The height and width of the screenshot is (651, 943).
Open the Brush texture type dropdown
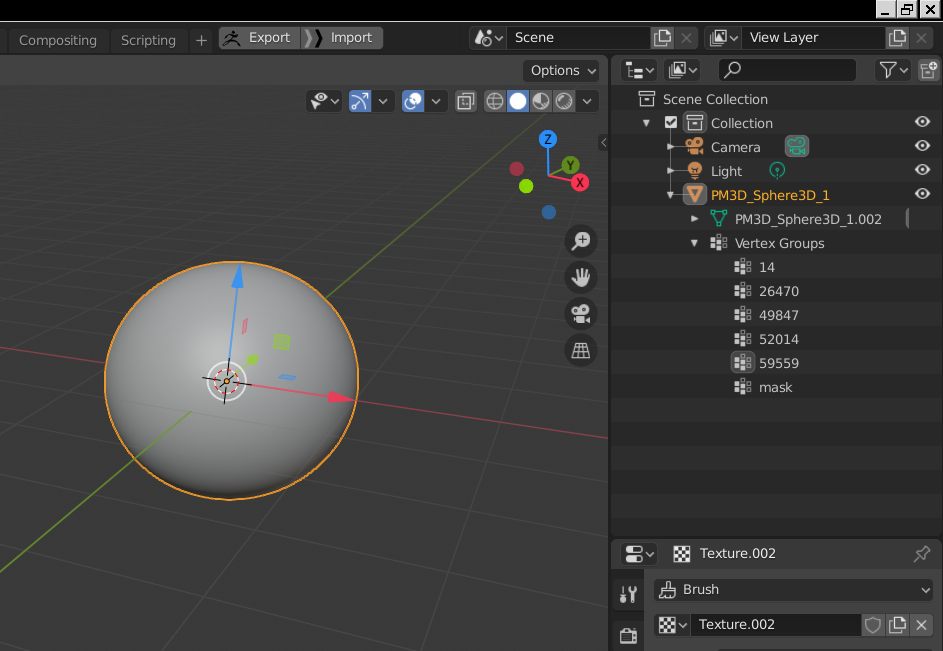pyautogui.click(x=793, y=590)
